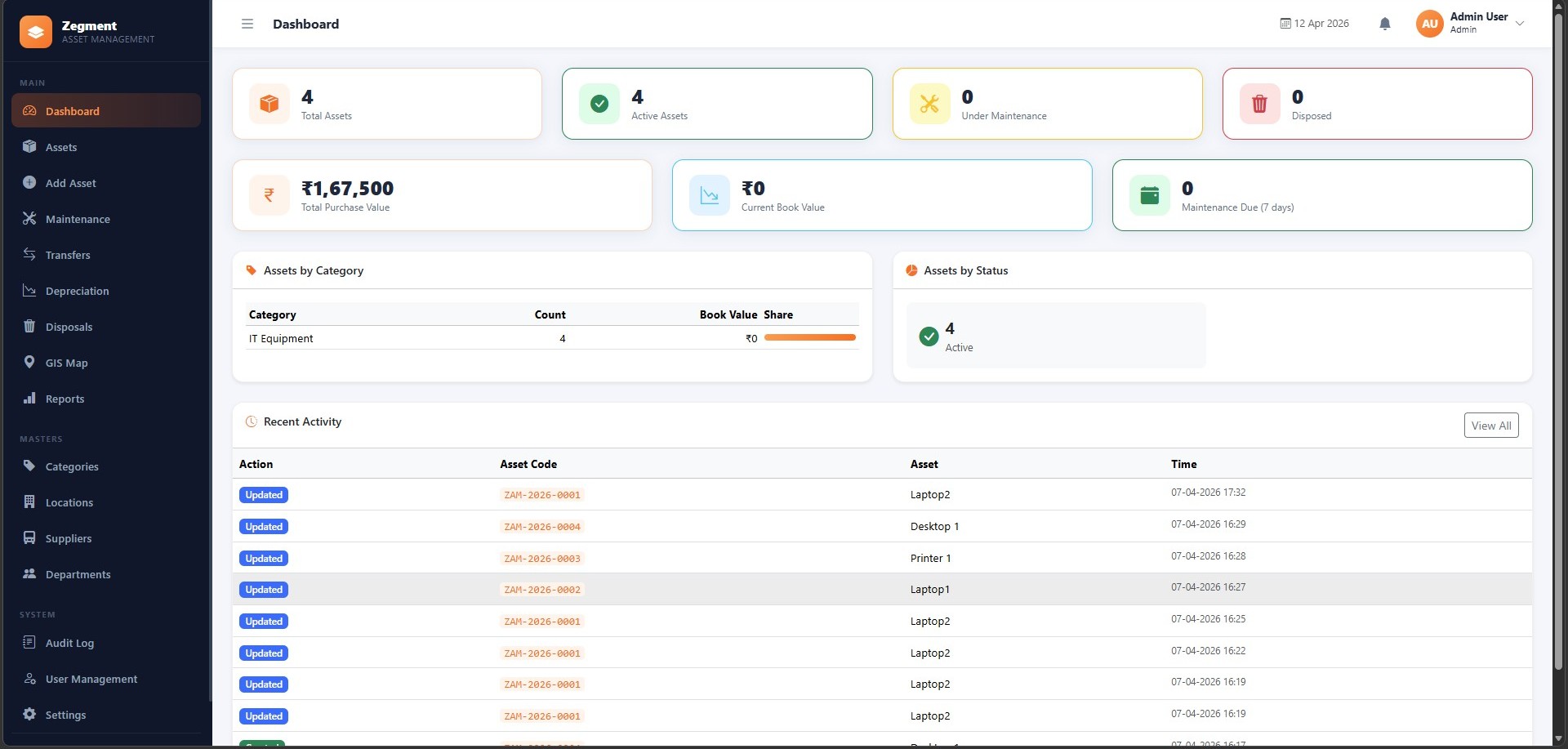Click the Disposed trash icon
The height and width of the screenshot is (749, 1568).
click(1259, 104)
